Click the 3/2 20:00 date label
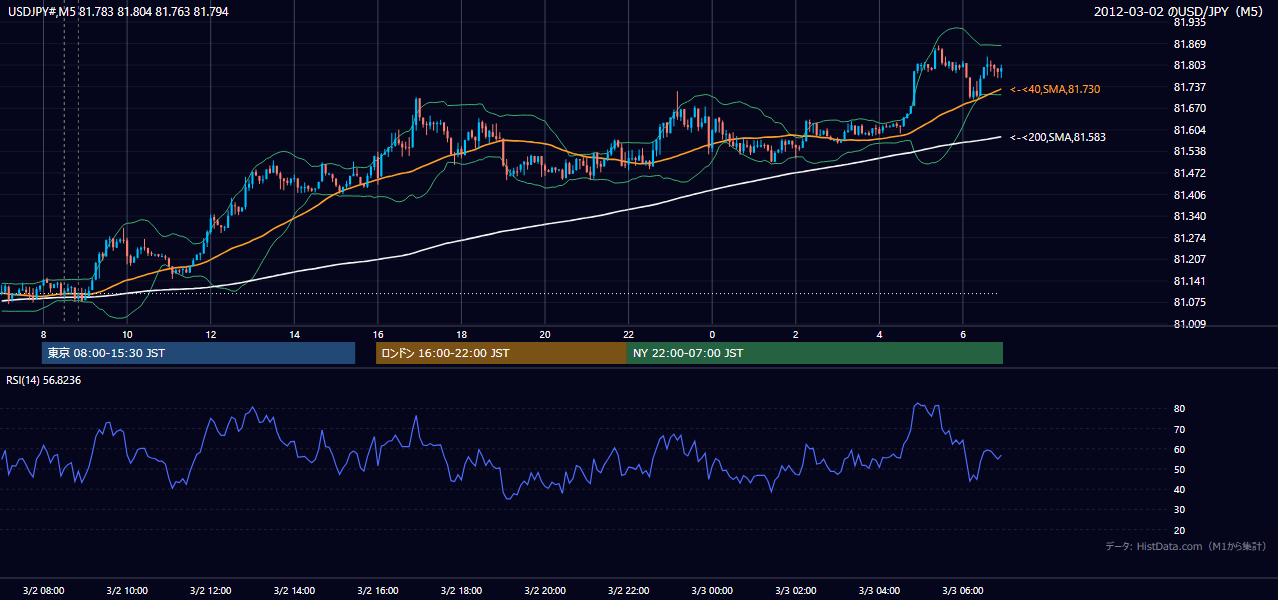 (x=545, y=591)
